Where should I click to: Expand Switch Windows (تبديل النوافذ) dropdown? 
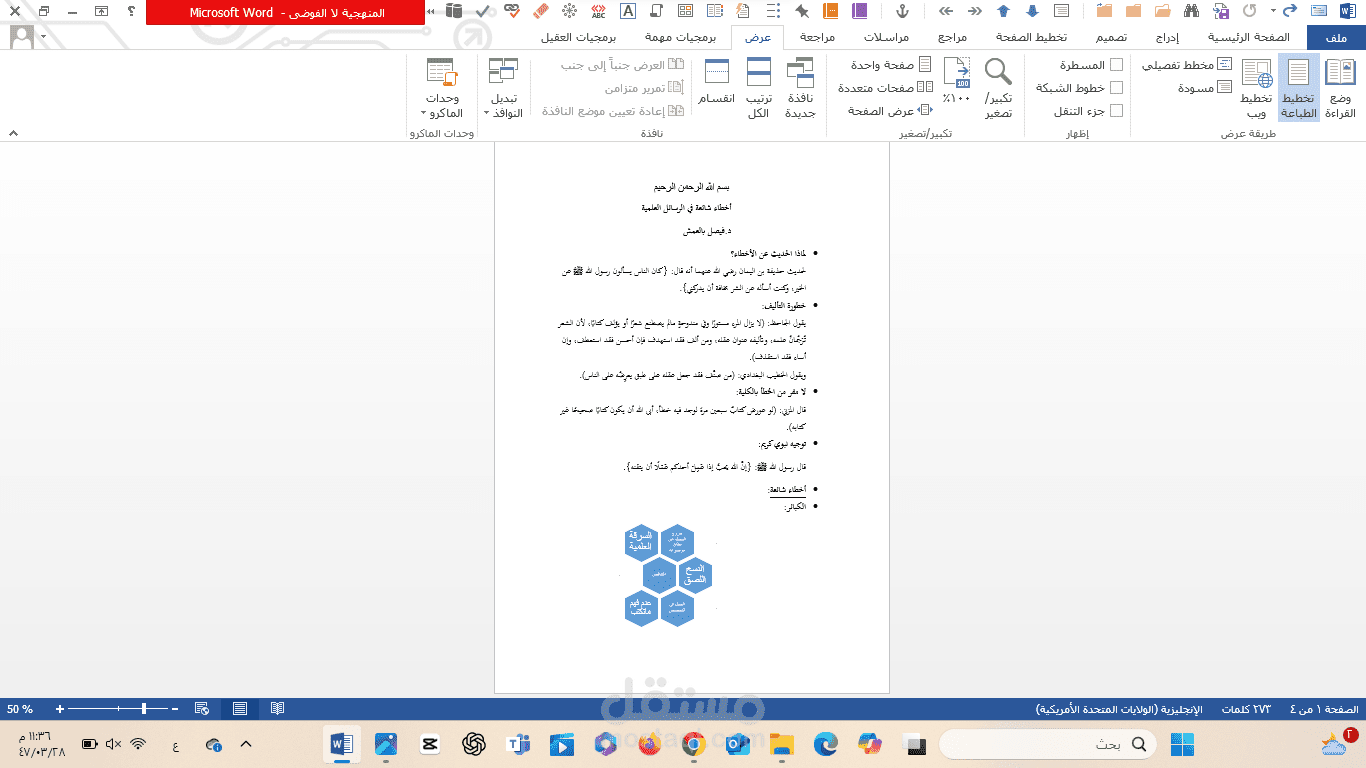503,88
